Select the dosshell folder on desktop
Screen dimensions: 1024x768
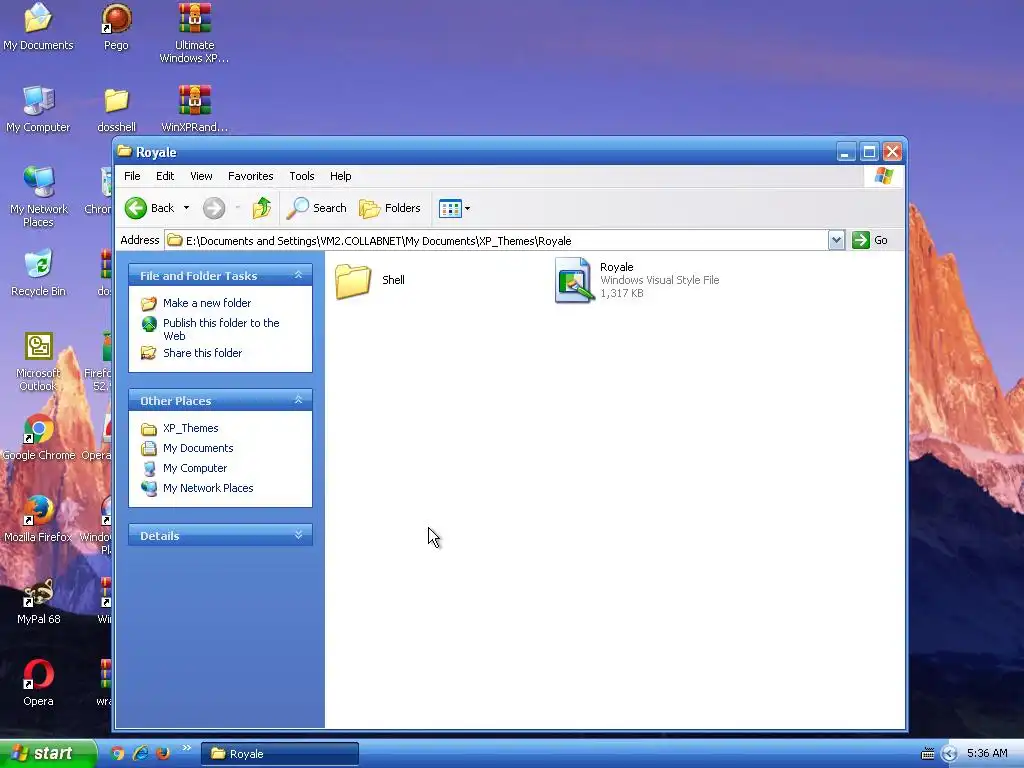(x=116, y=100)
